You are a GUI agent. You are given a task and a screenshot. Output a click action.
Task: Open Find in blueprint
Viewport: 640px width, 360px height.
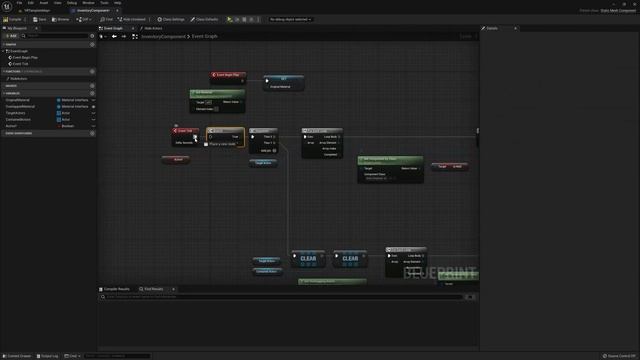106,19
